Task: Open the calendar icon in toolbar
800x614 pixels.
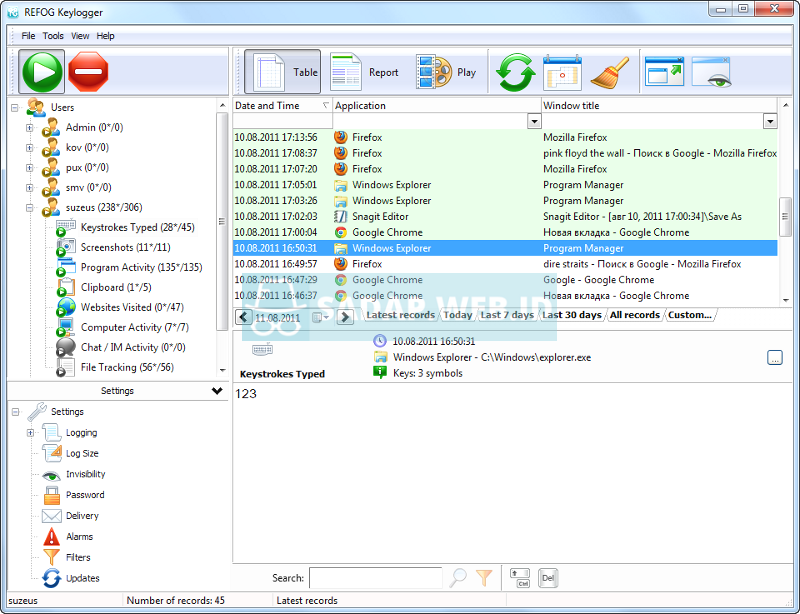Action: [562, 72]
